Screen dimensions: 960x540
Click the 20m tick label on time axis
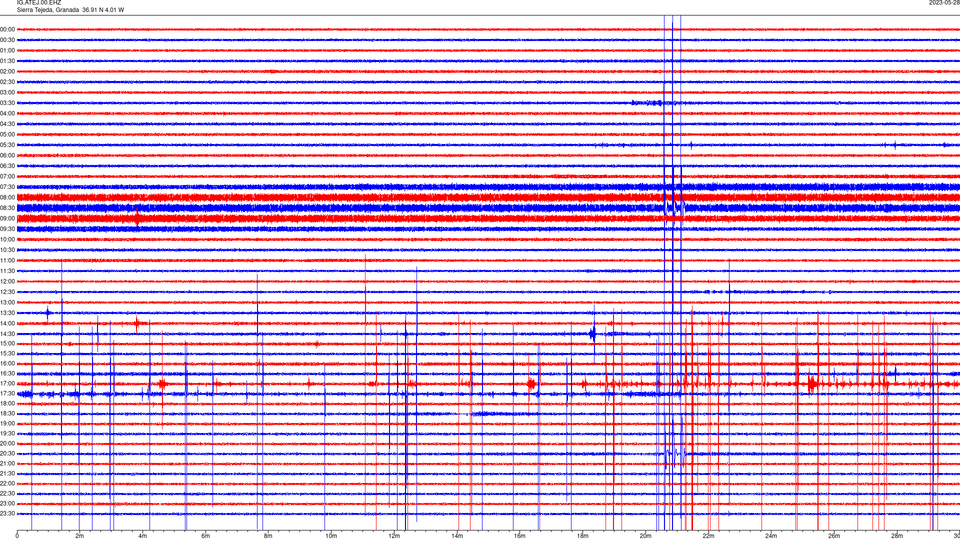(645, 536)
